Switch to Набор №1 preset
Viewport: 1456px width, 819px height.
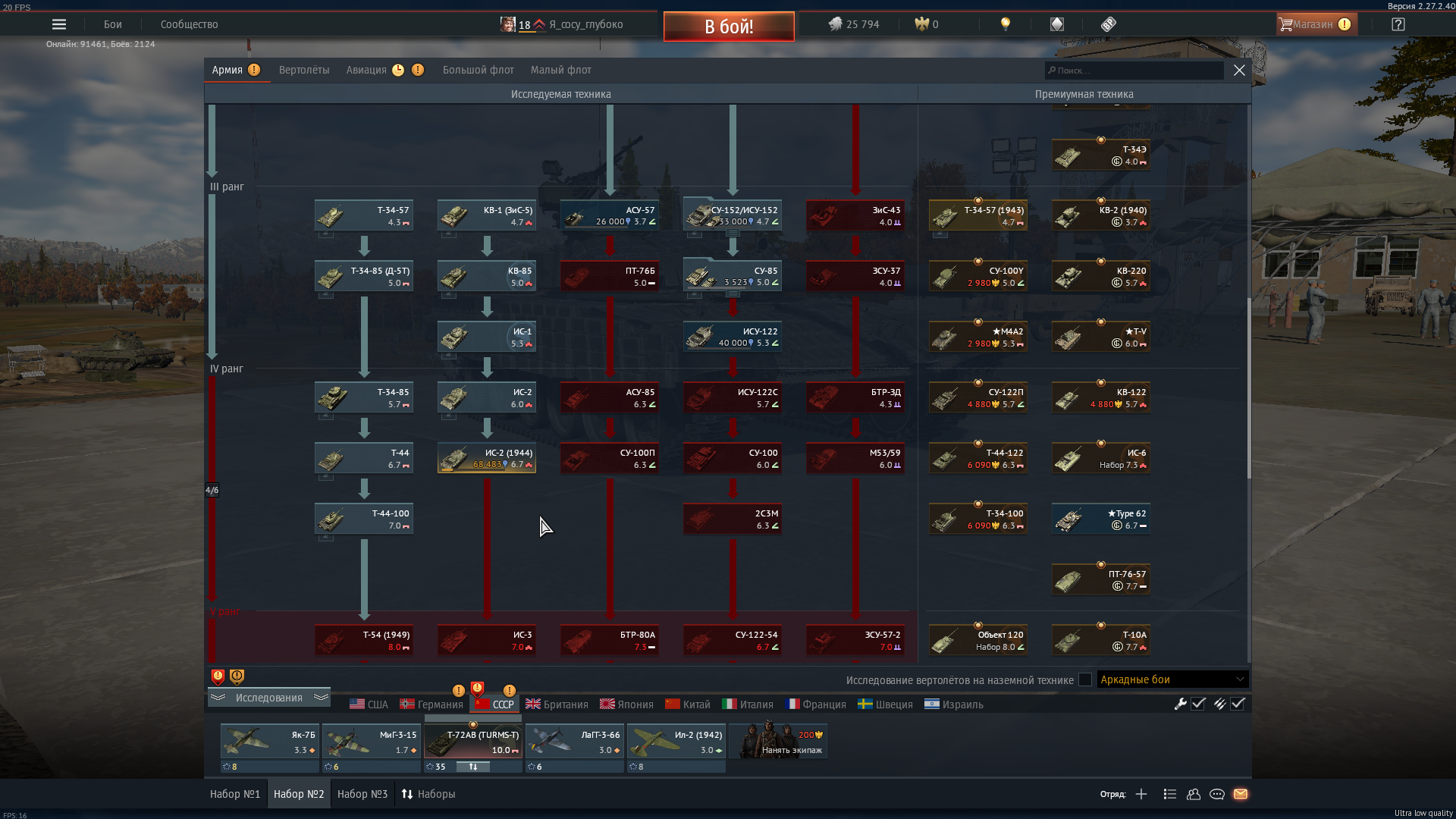pyautogui.click(x=235, y=794)
